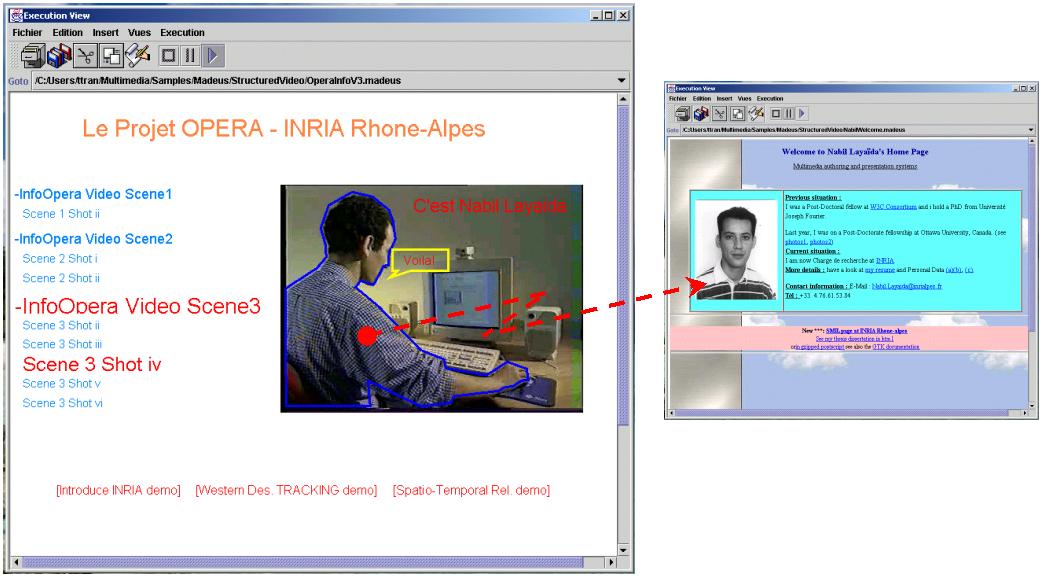
Task: Open the Fichier menu
Action: [27, 33]
